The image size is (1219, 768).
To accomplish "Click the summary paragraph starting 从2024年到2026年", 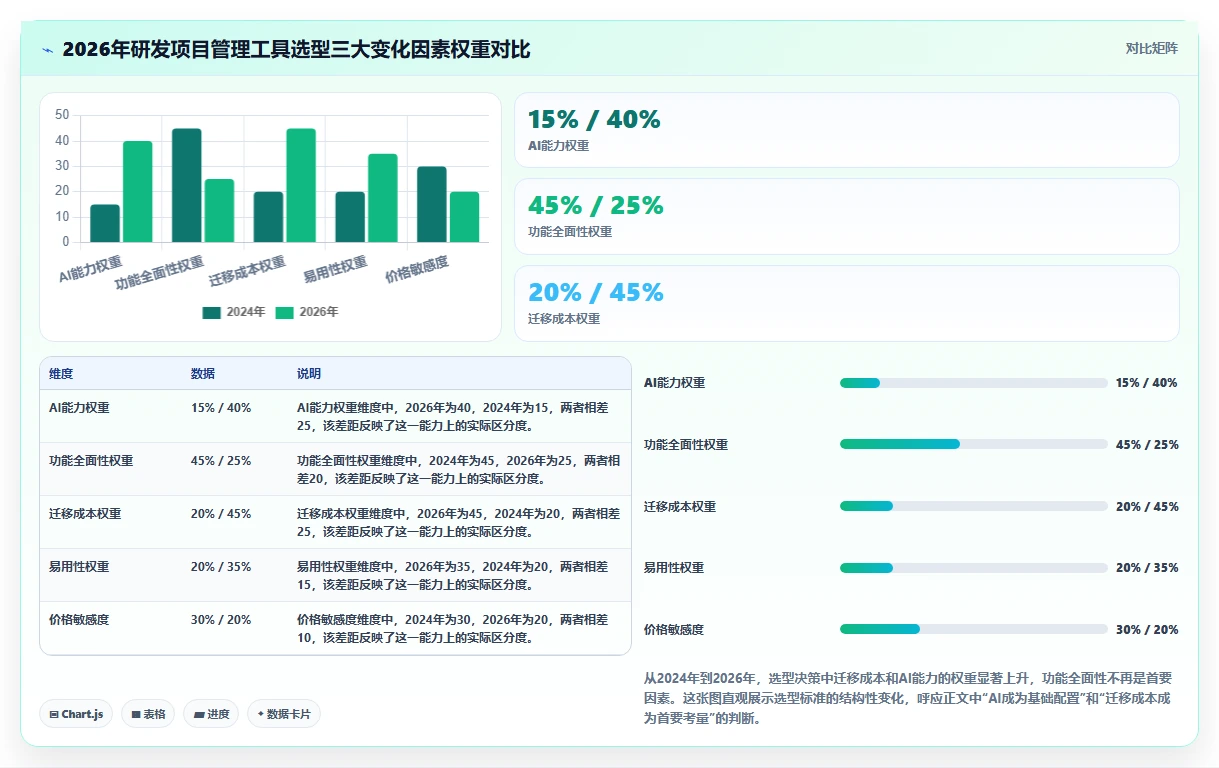I will click(x=908, y=697).
